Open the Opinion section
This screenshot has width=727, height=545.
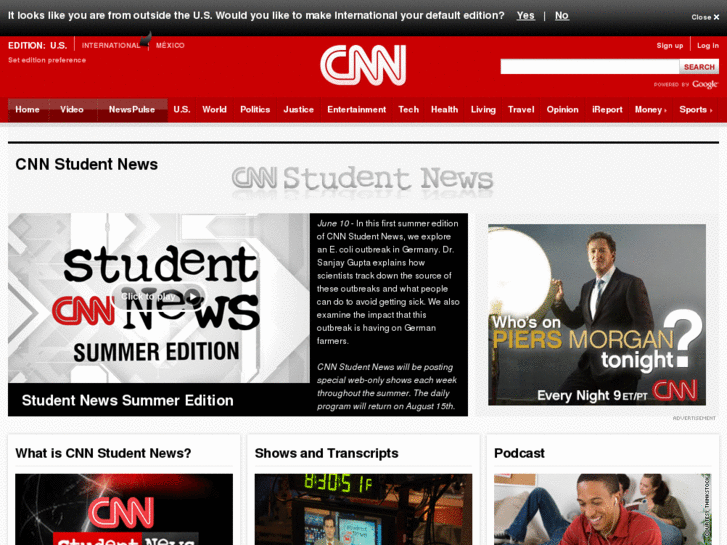(562, 110)
